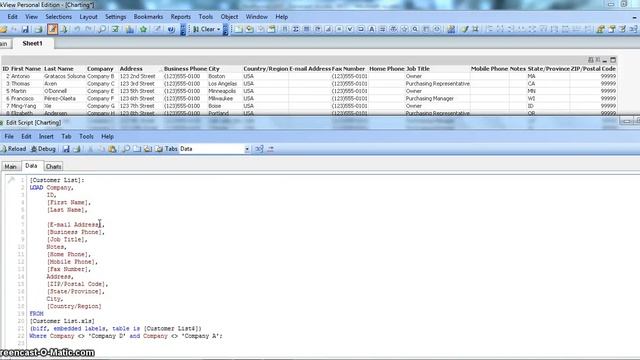The height and width of the screenshot is (360, 640).
Task: Click the highlighted Edit Script toolbar icon
Action: click(52, 29)
